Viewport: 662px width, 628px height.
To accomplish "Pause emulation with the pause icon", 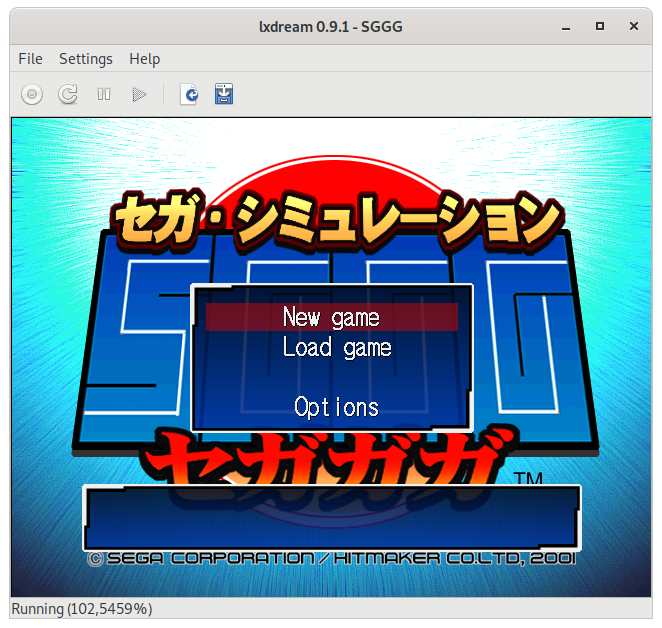I will coord(104,94).
